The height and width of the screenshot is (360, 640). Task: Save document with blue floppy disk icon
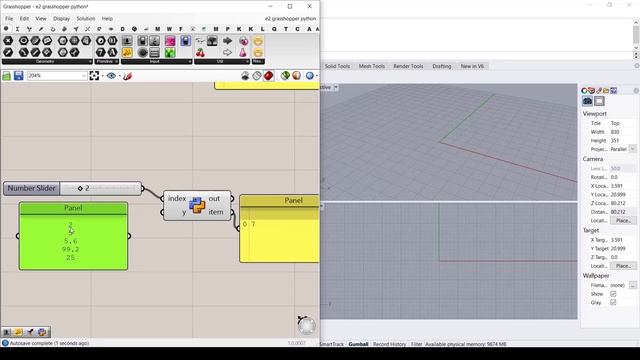[19, 76]
